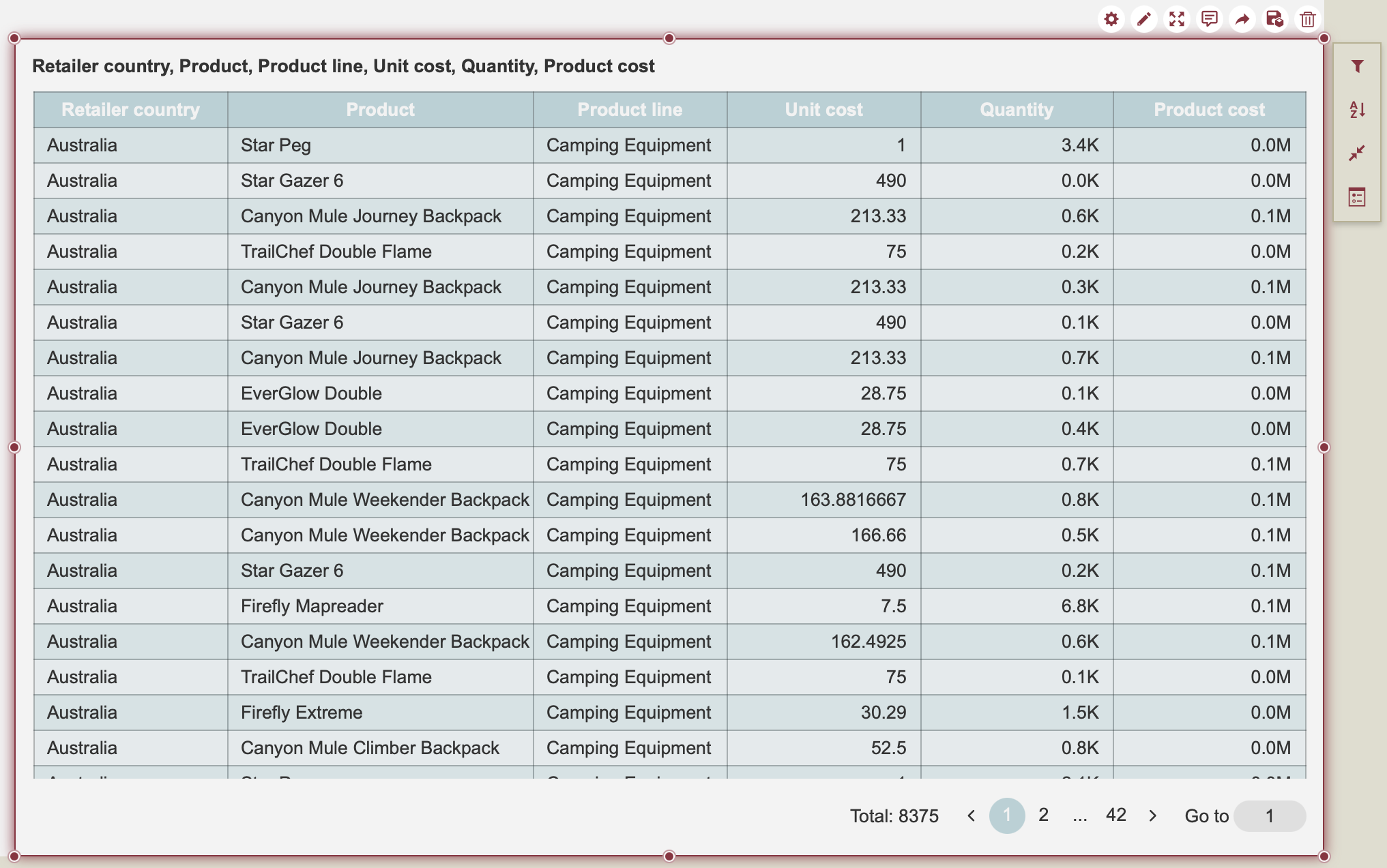Click save widget to asset icon
Image resolution: width=1387 pixels, height=868 pixels.
pos(1274,19)
